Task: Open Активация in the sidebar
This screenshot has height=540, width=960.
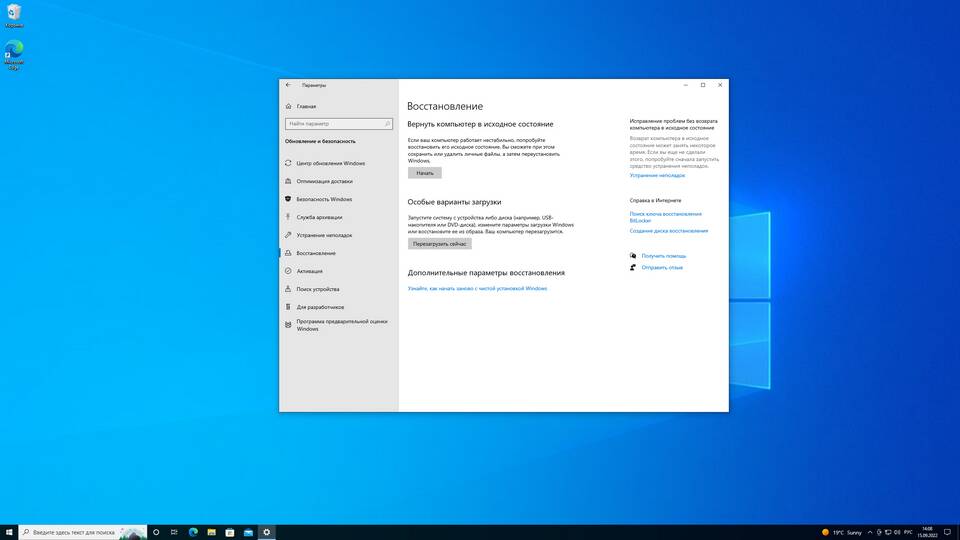Action: pyautogui.click(x=309, y=271)
